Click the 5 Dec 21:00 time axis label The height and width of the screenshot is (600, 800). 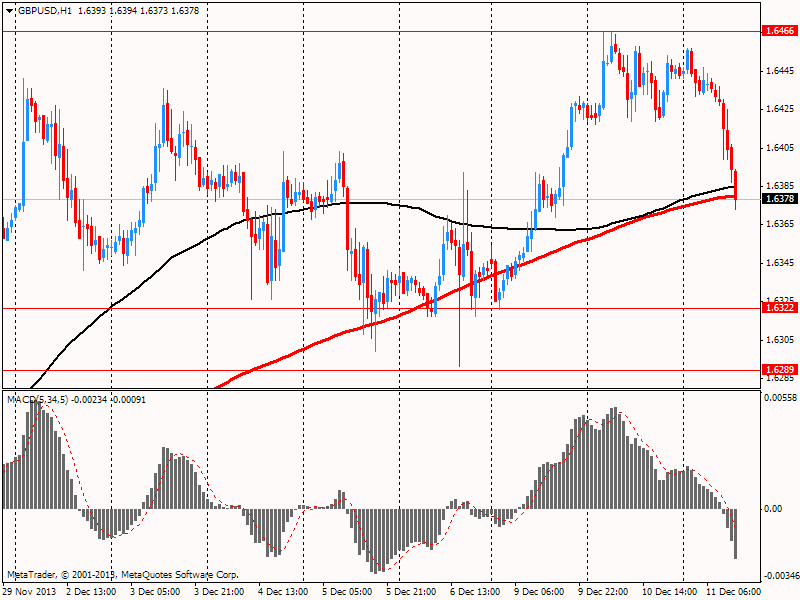pyautogui.click(x=411, y=592)
